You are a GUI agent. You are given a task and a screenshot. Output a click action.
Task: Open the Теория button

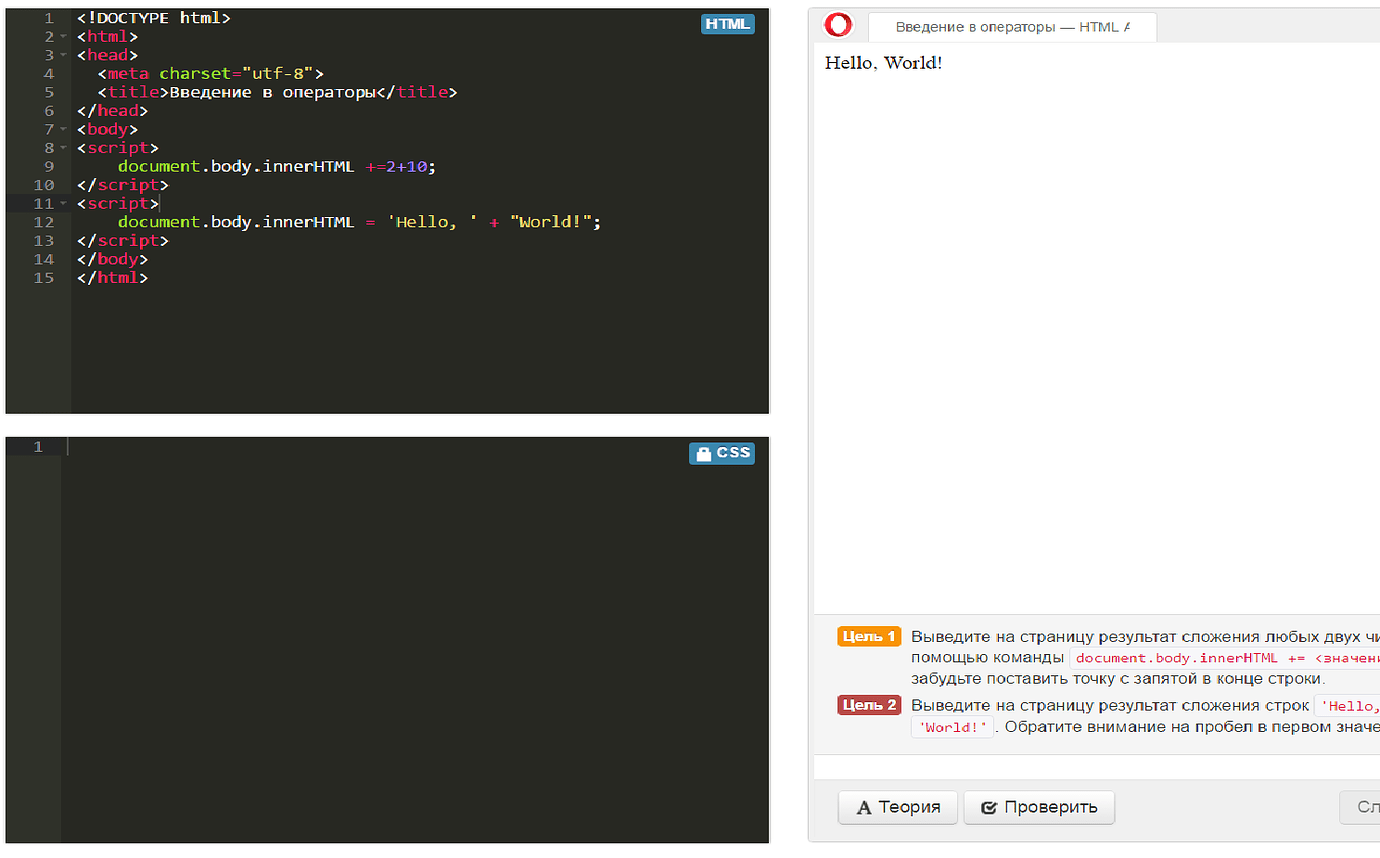(x=897, y=807)
